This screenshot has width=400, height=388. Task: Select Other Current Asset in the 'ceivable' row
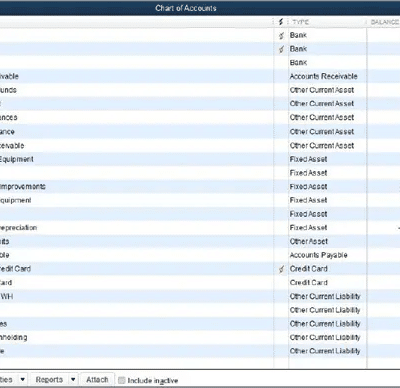322,146
